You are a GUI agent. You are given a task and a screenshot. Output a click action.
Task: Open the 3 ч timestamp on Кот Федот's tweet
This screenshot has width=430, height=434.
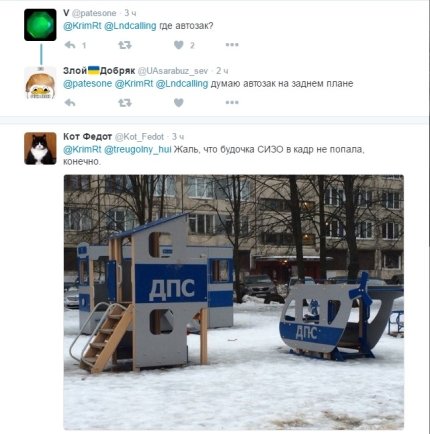178,137
